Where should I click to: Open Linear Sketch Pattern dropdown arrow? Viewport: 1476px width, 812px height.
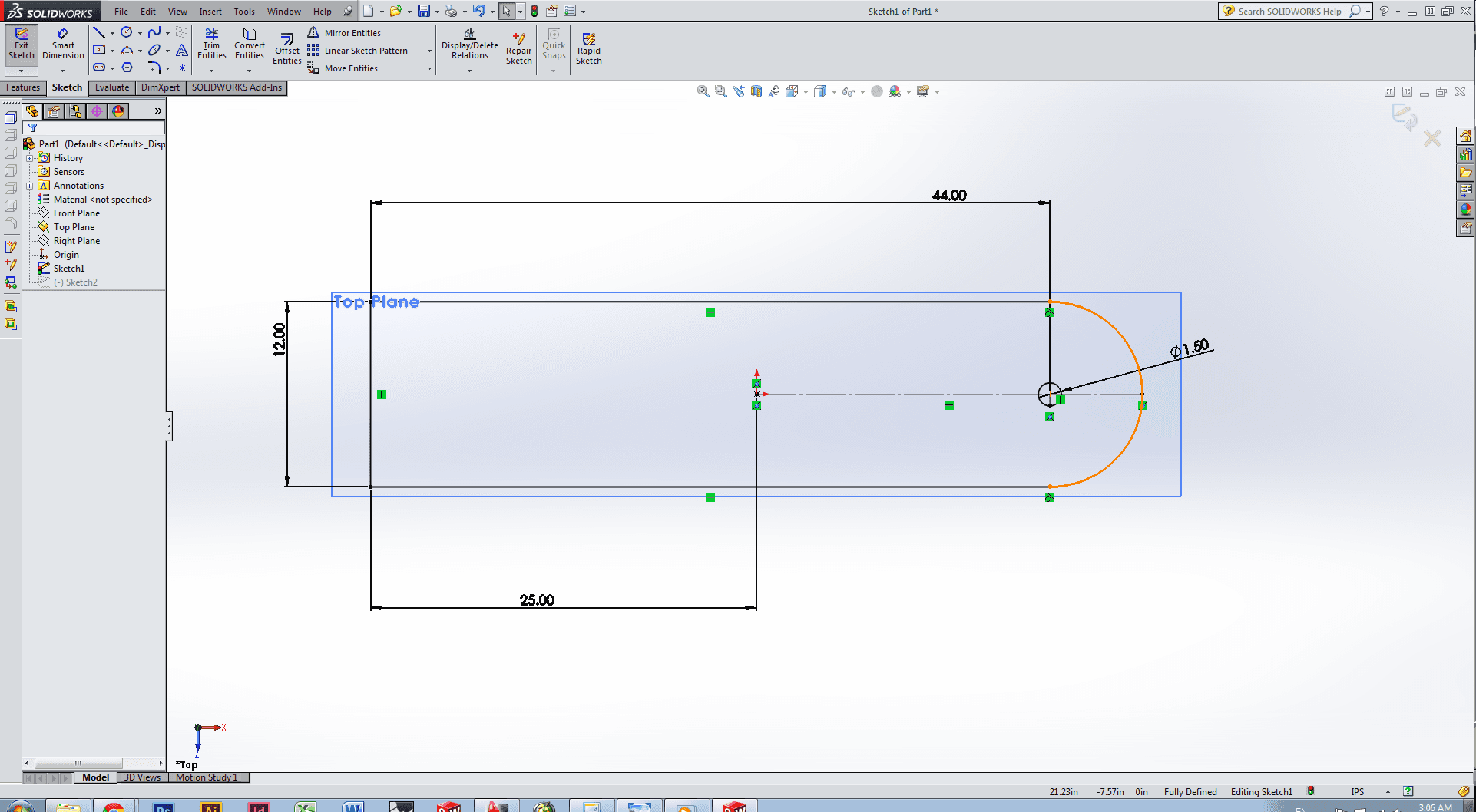pyautogui.click(x=429, y=51)
